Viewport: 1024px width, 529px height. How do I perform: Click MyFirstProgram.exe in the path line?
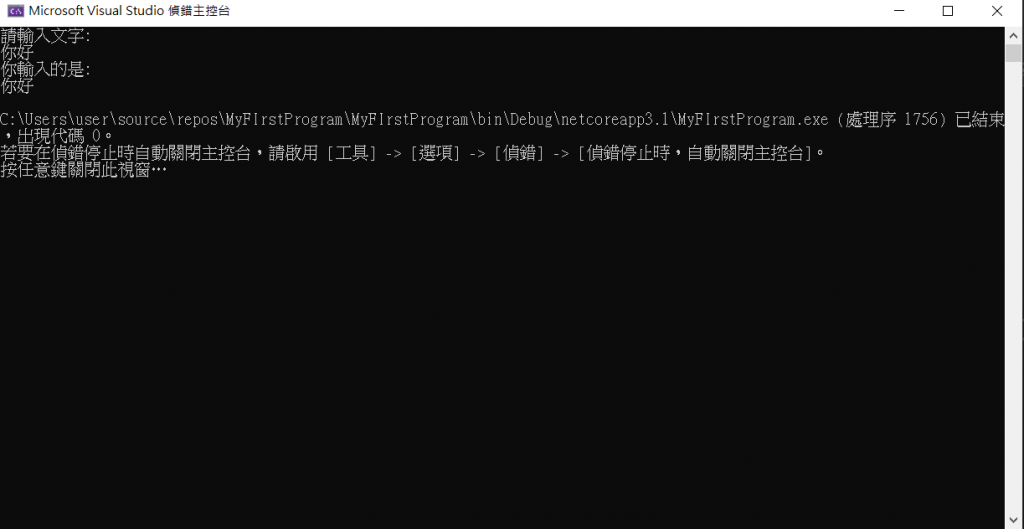point(753,120)
